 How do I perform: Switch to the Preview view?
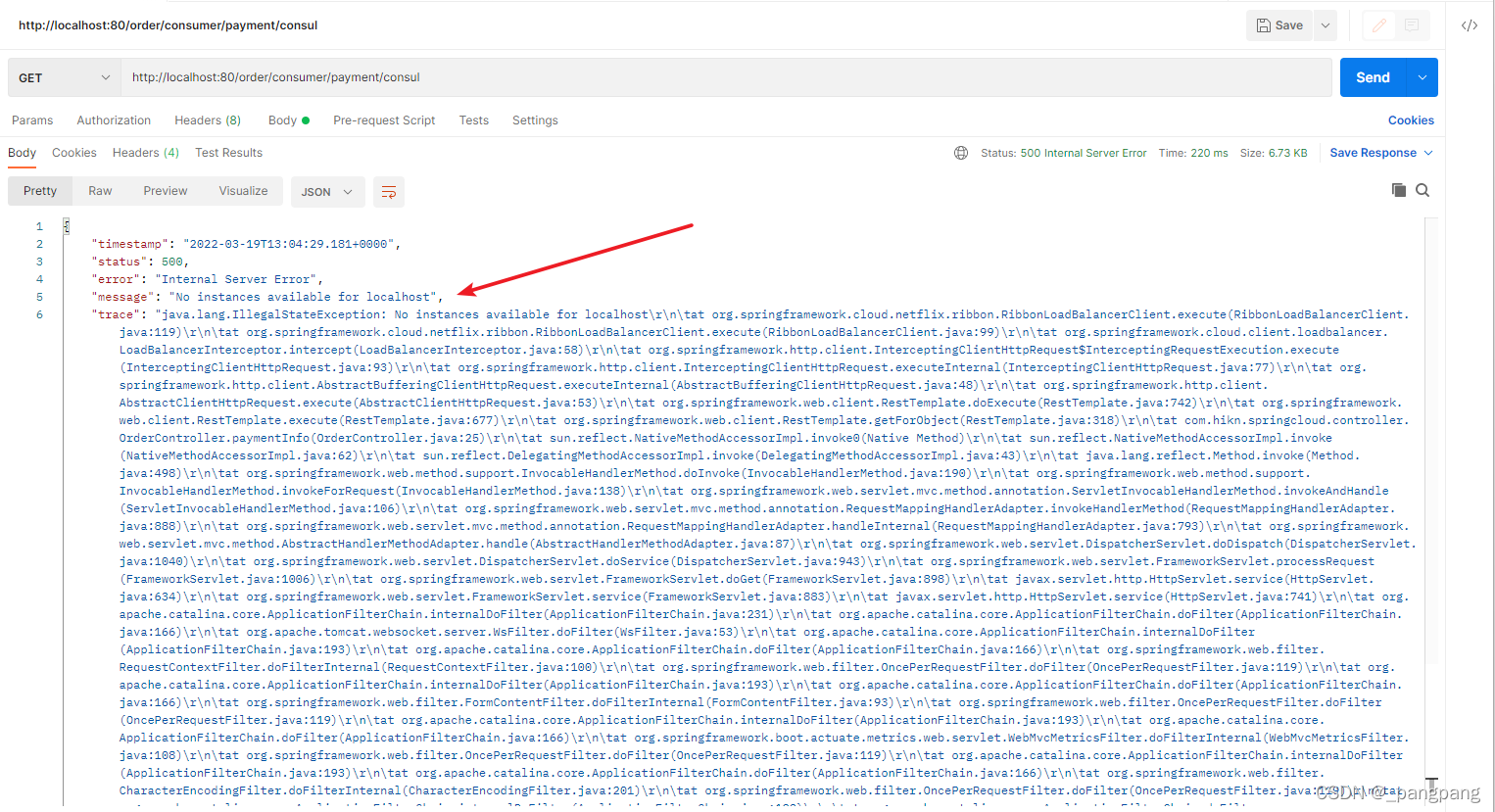coord(166,191)
